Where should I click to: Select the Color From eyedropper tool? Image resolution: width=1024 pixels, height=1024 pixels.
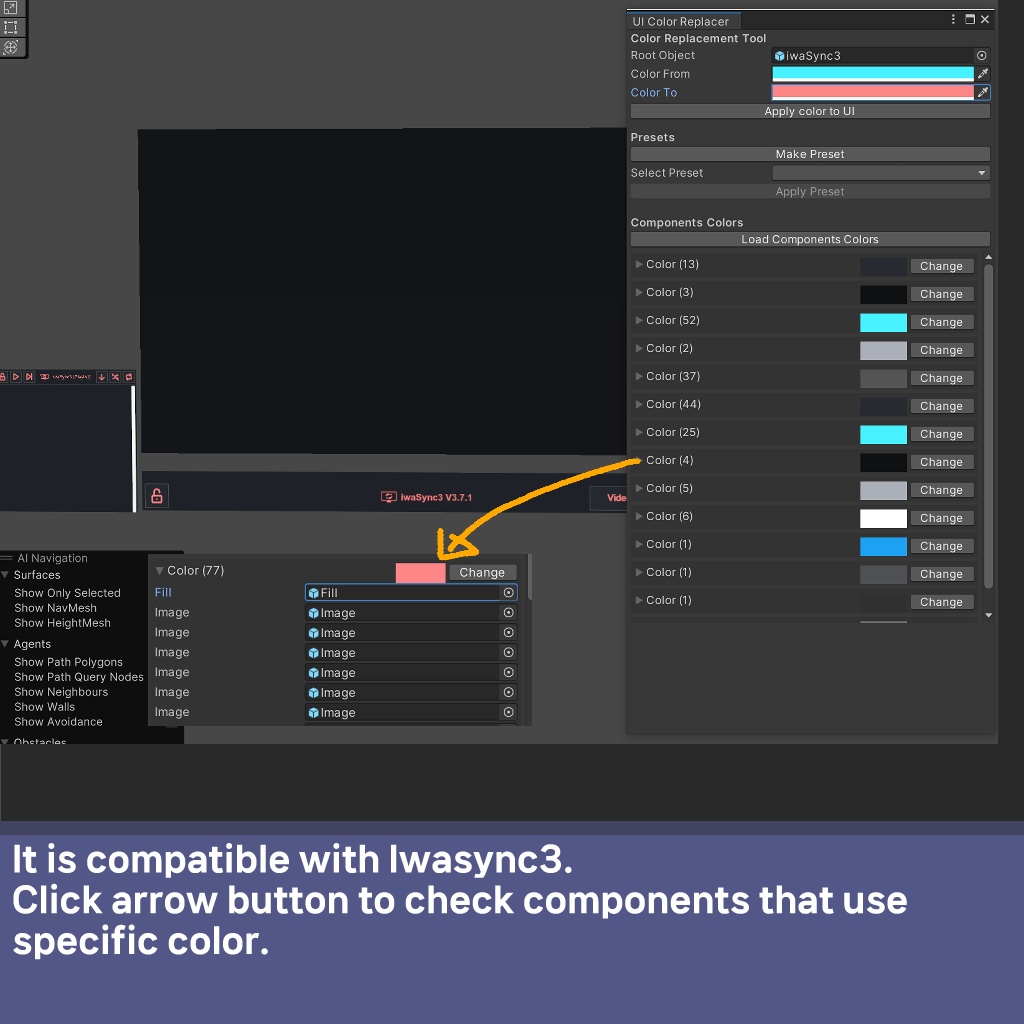[981, 73]
